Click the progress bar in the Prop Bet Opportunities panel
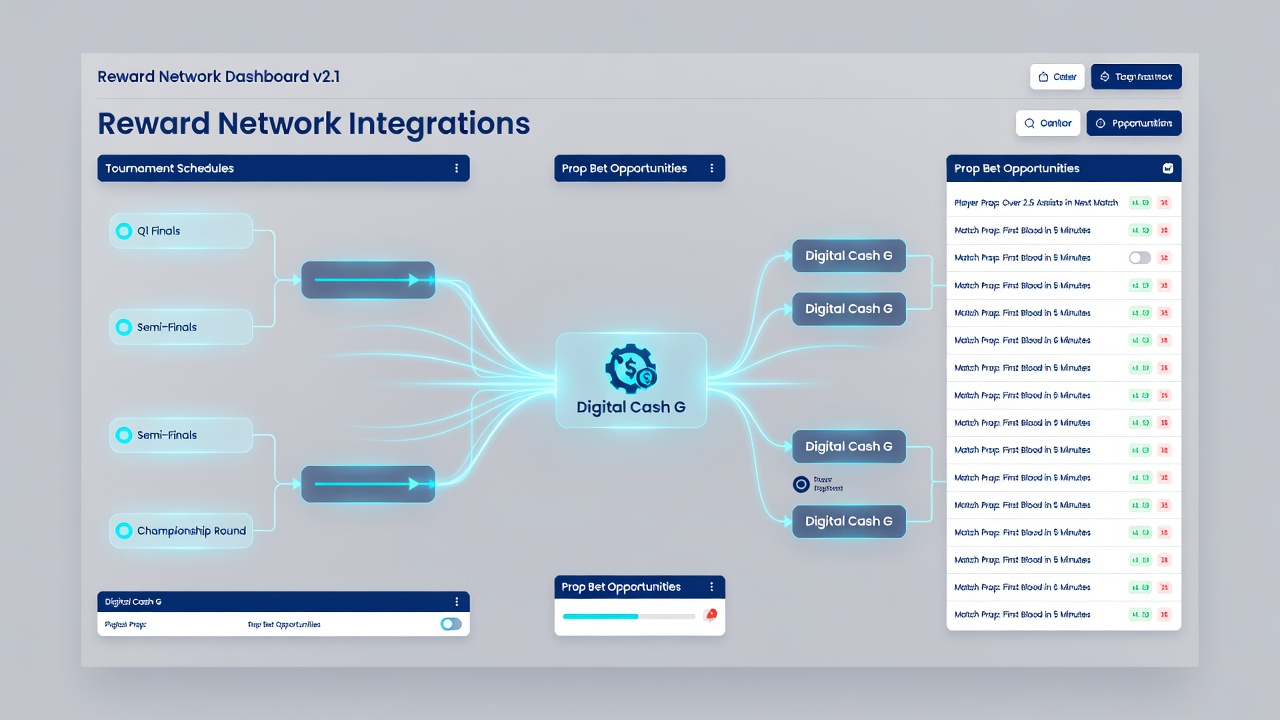This screenshot has height=720, width=1280. [x=629, y=616]
